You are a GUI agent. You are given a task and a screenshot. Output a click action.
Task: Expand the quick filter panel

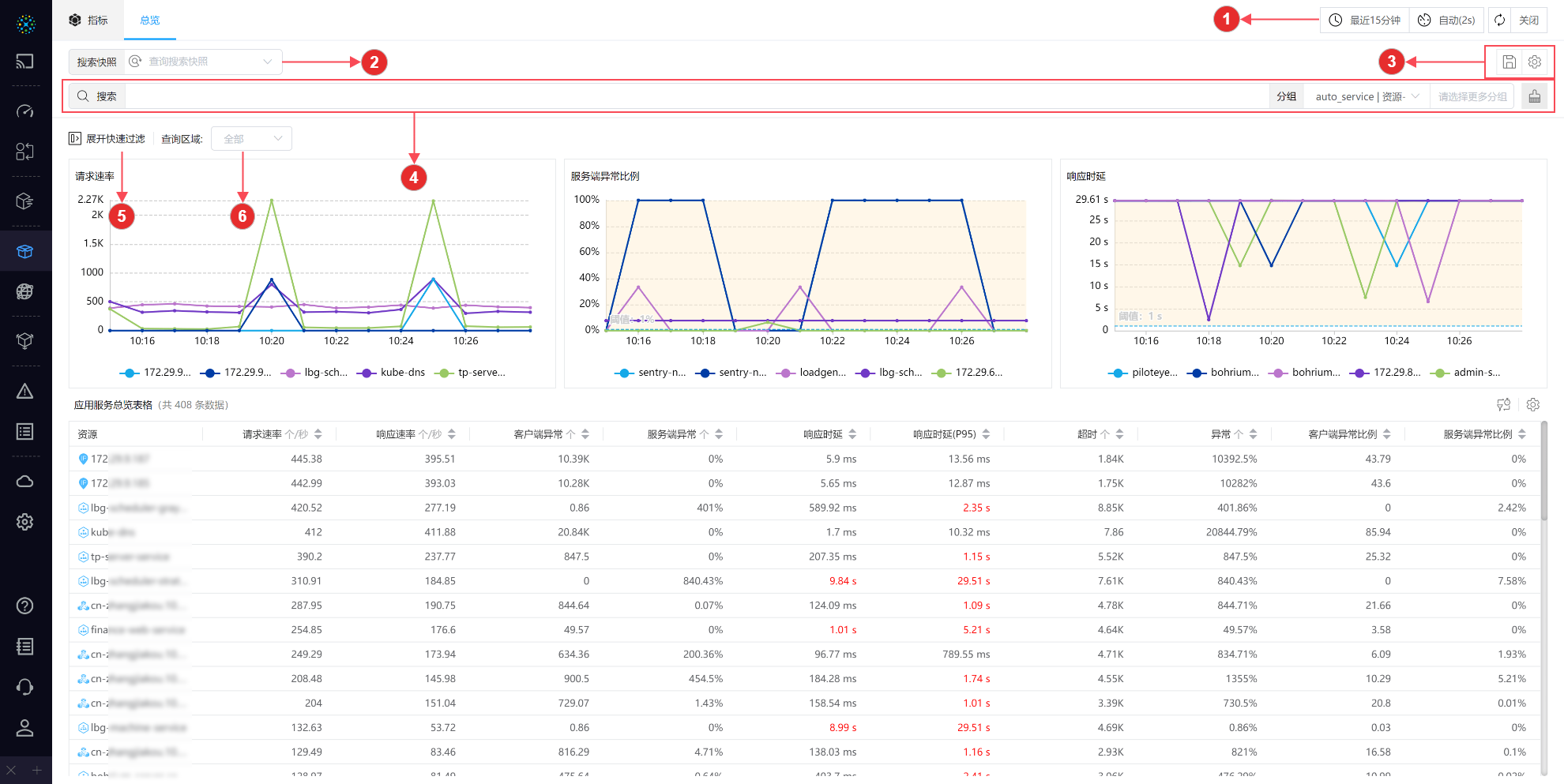pyautogui.click(x=107, y=139)
